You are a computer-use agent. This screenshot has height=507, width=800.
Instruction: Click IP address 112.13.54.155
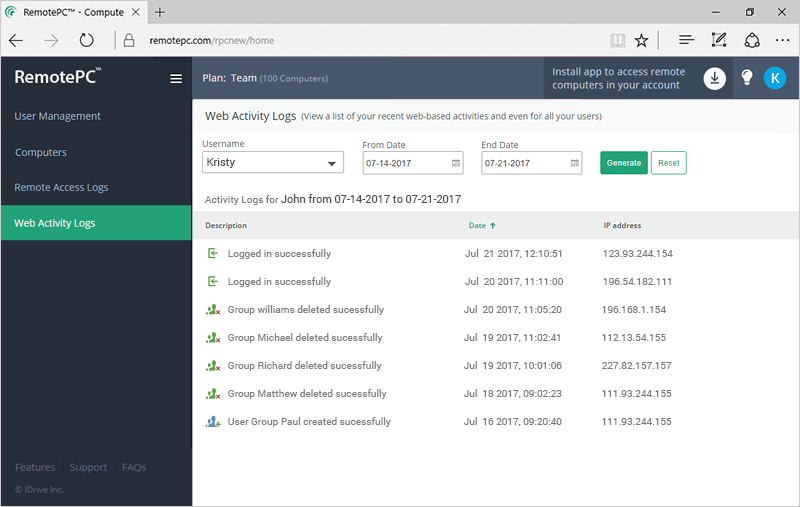pyautogui.click(x=634, y=338)
